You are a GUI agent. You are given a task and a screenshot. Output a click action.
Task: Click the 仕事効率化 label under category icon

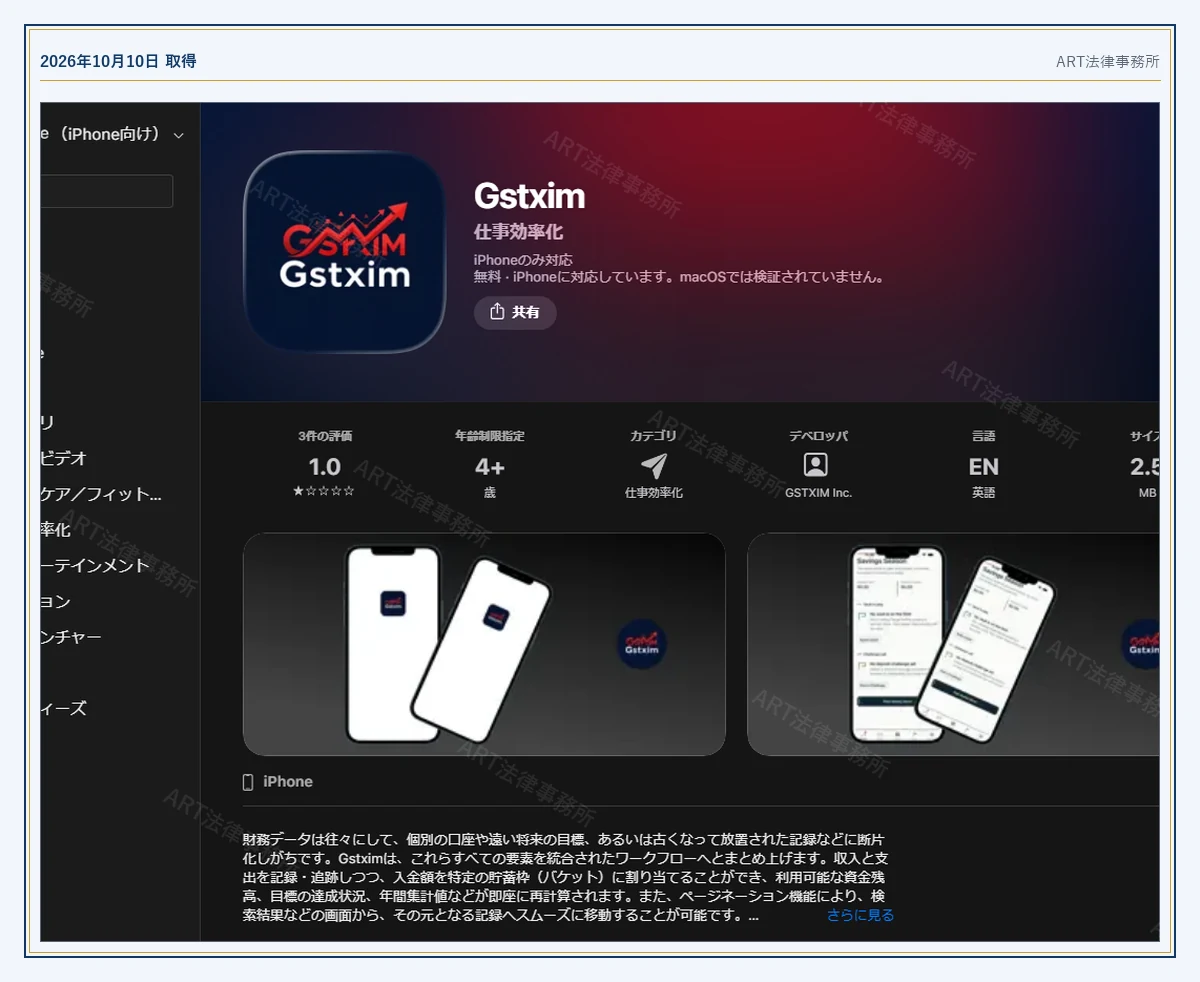[654, 493]
